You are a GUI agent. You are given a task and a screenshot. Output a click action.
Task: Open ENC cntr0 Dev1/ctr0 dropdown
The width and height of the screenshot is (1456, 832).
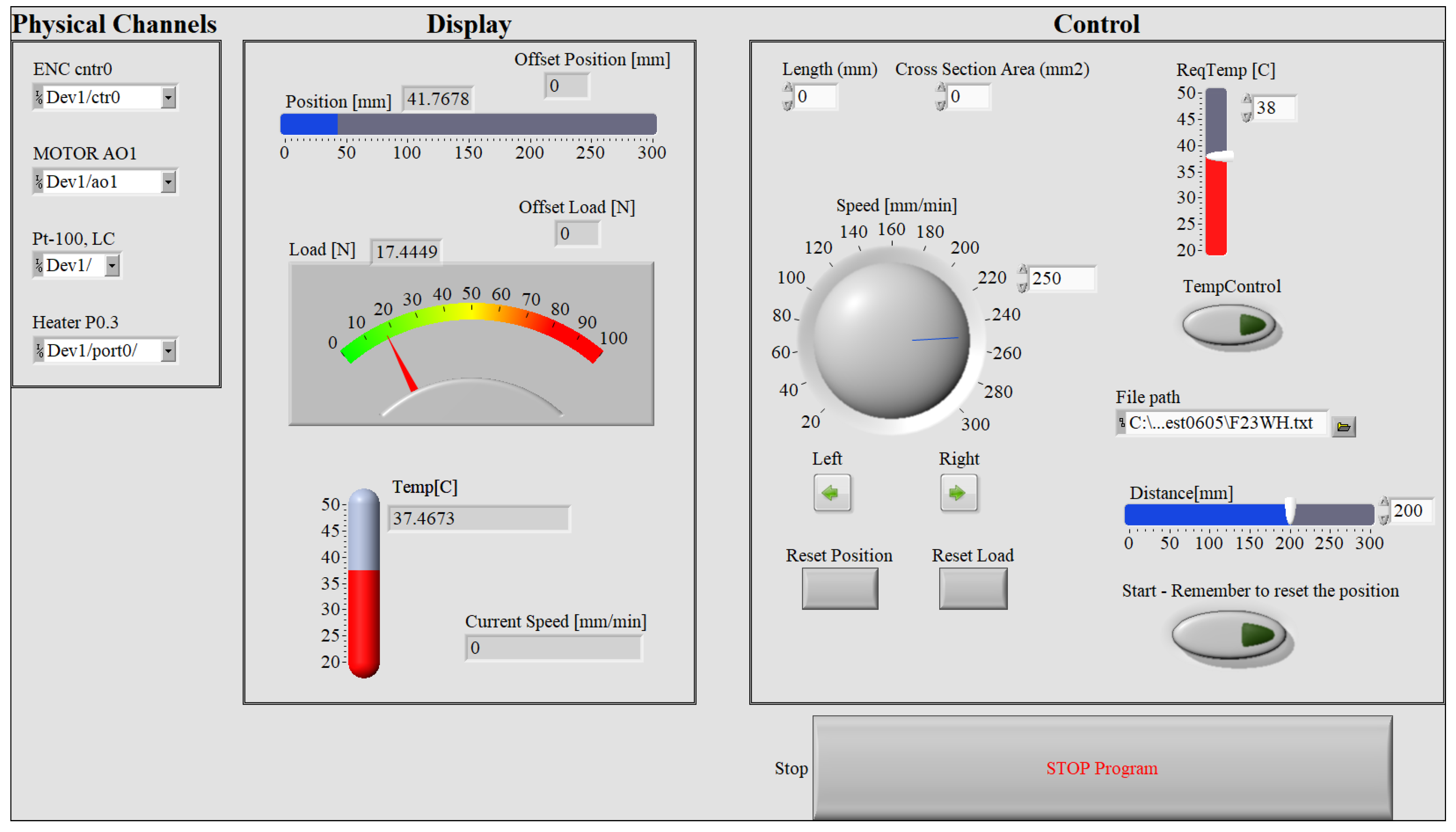[168, 98]
